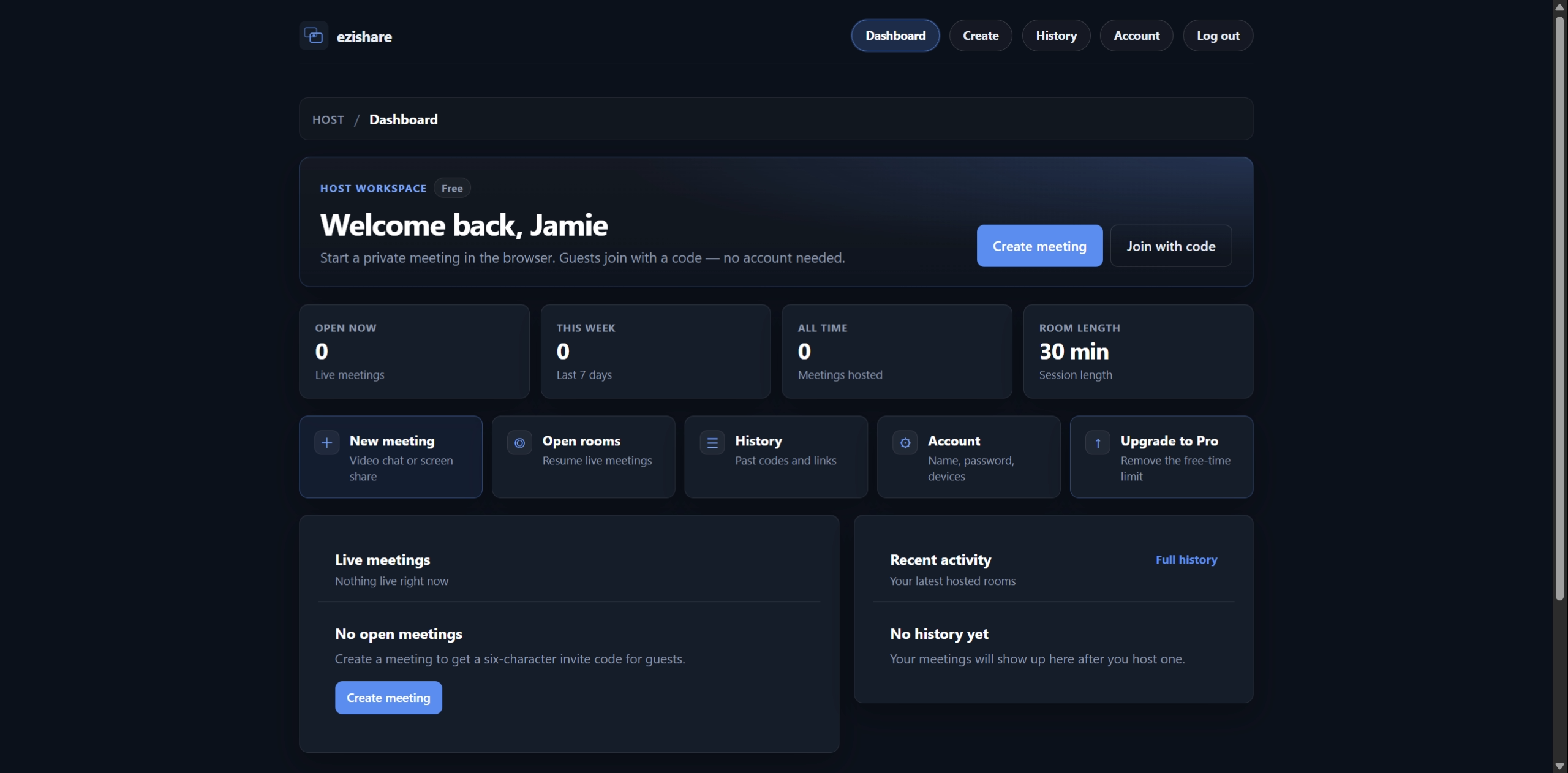The image size is (1568, 773).
Task: Click the THIS WEEK stat card
Action: pos(655,352)
